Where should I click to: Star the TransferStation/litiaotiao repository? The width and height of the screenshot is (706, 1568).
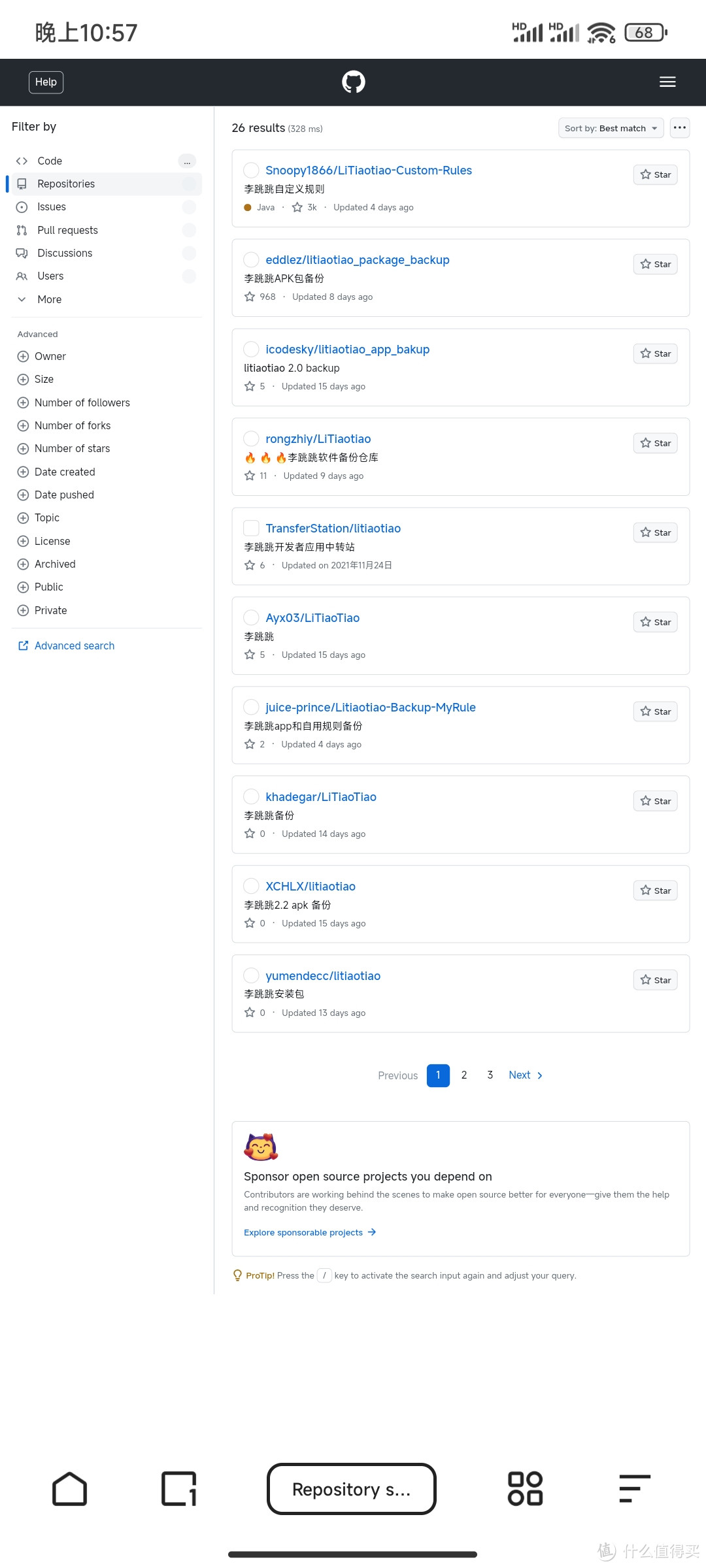pyautogui.click(x=656, y=533)
